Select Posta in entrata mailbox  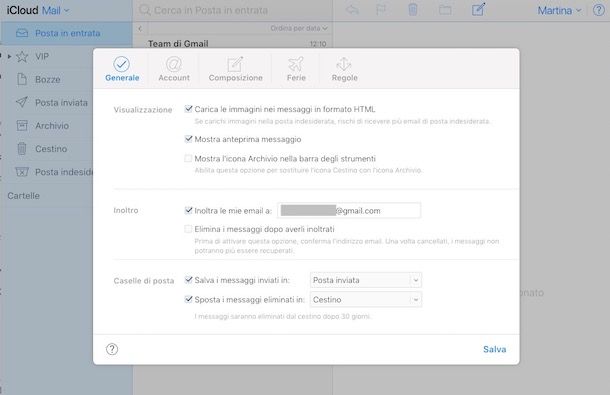[x=67, y=33]
